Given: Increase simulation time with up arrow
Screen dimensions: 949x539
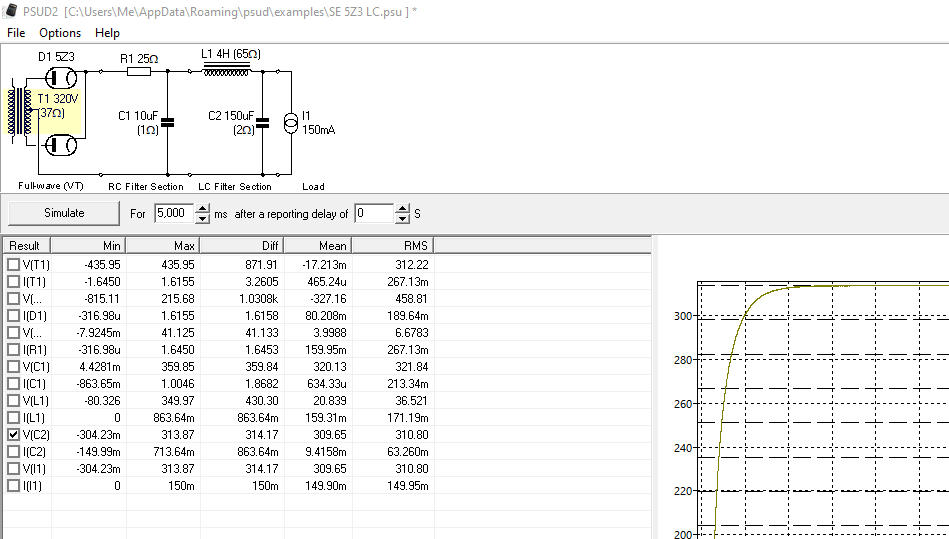Looking at the screenshot, I should (x=202, y=209).
